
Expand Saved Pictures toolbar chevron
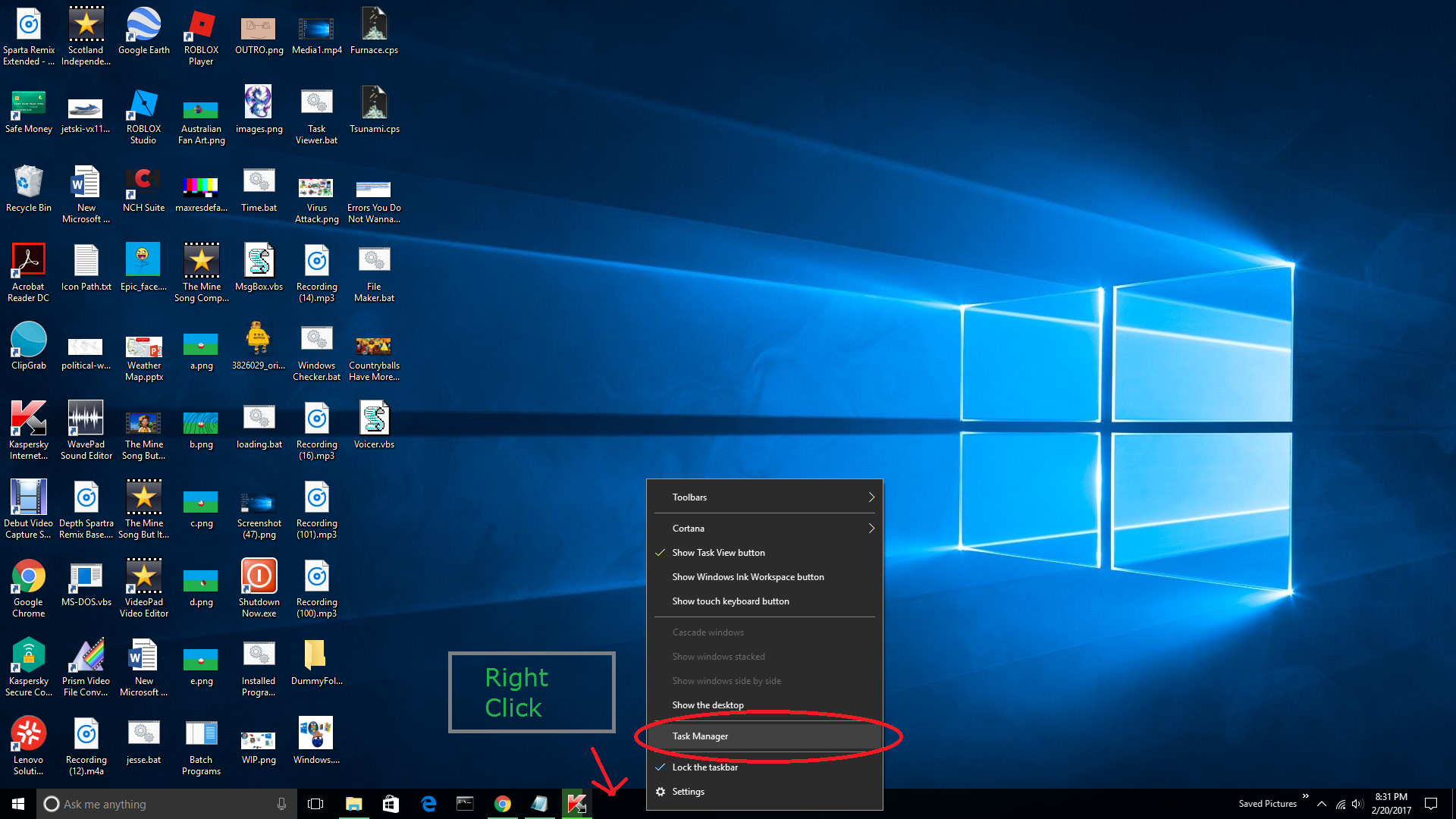(x=1305, y=796)
